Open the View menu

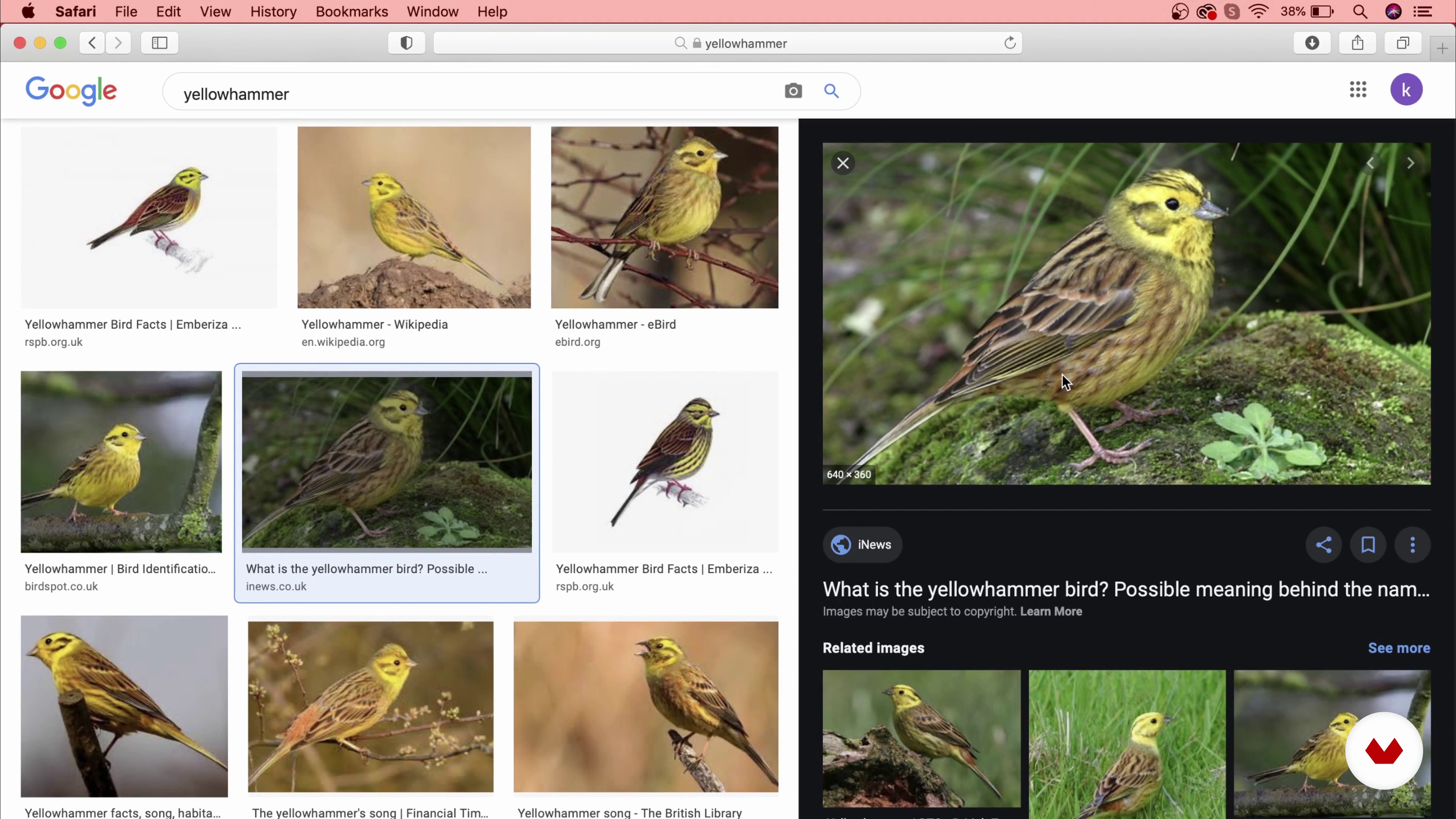tap(215, 11)
